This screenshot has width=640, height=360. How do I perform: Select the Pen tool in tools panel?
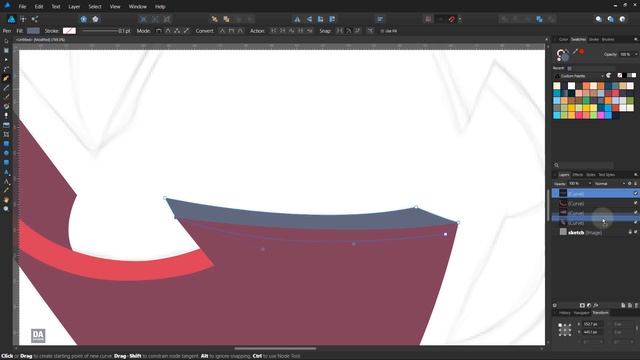[6, 78]
